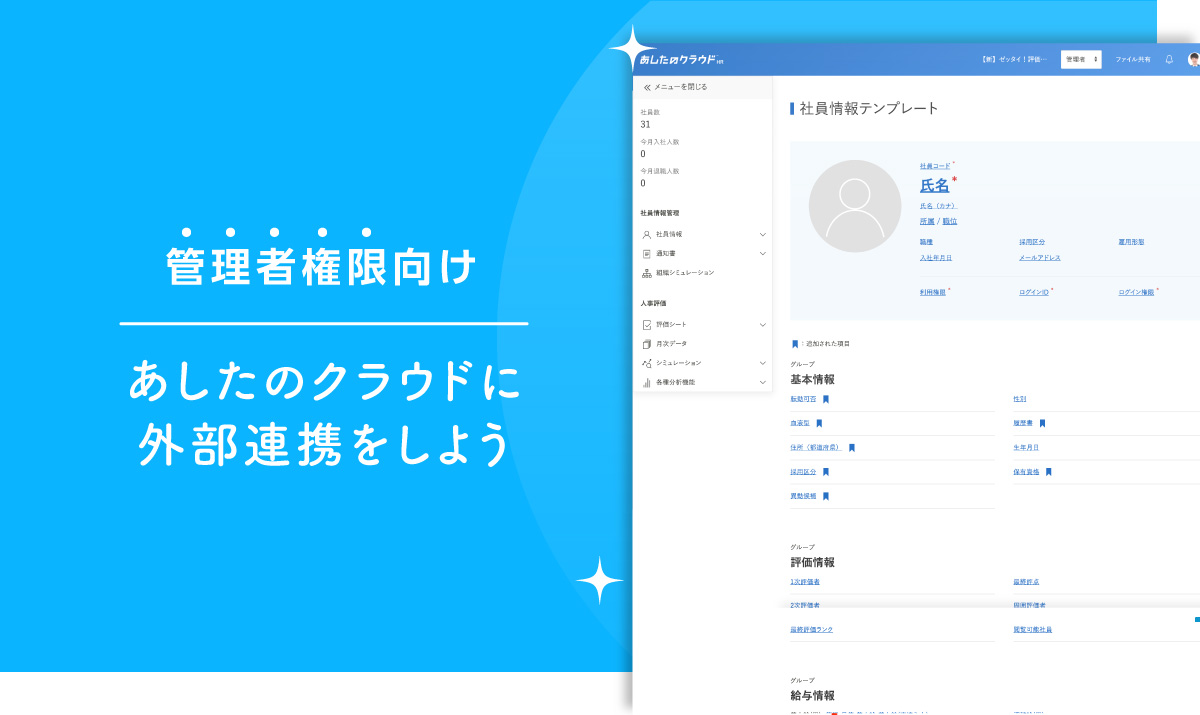
Task: Open the user avatar in header
Action: coord(1193,59)
